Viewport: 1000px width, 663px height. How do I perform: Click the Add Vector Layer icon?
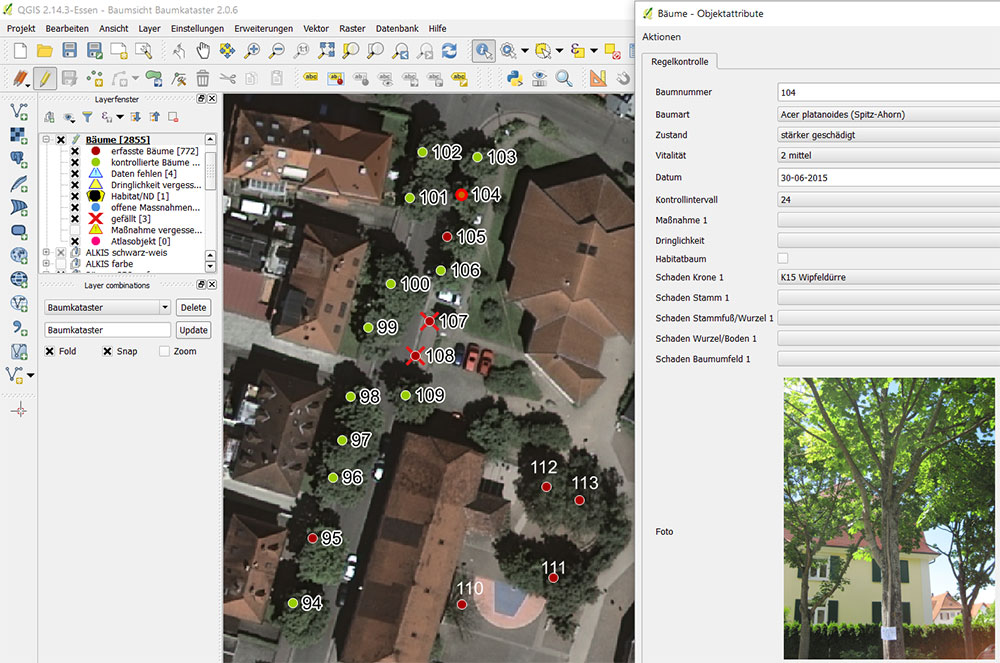[18, 111]
